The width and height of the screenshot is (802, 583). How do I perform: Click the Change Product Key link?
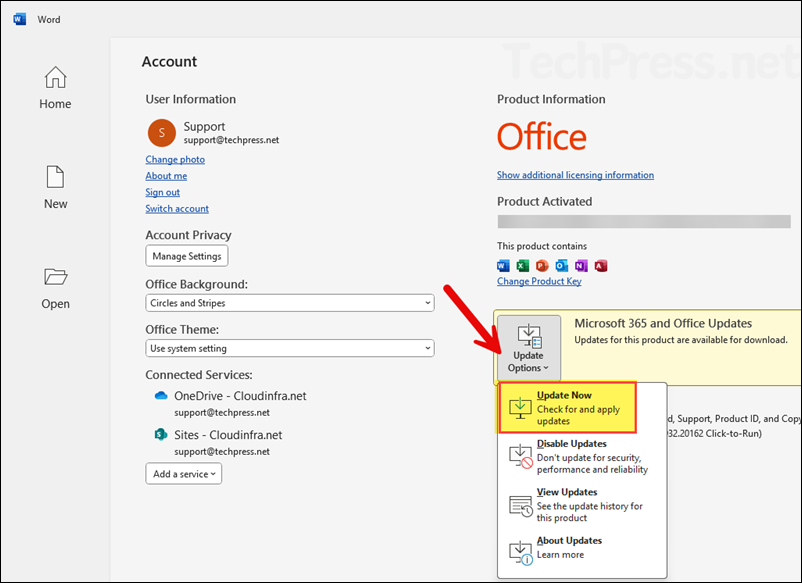pyautogui.click(x=539, y=281)
